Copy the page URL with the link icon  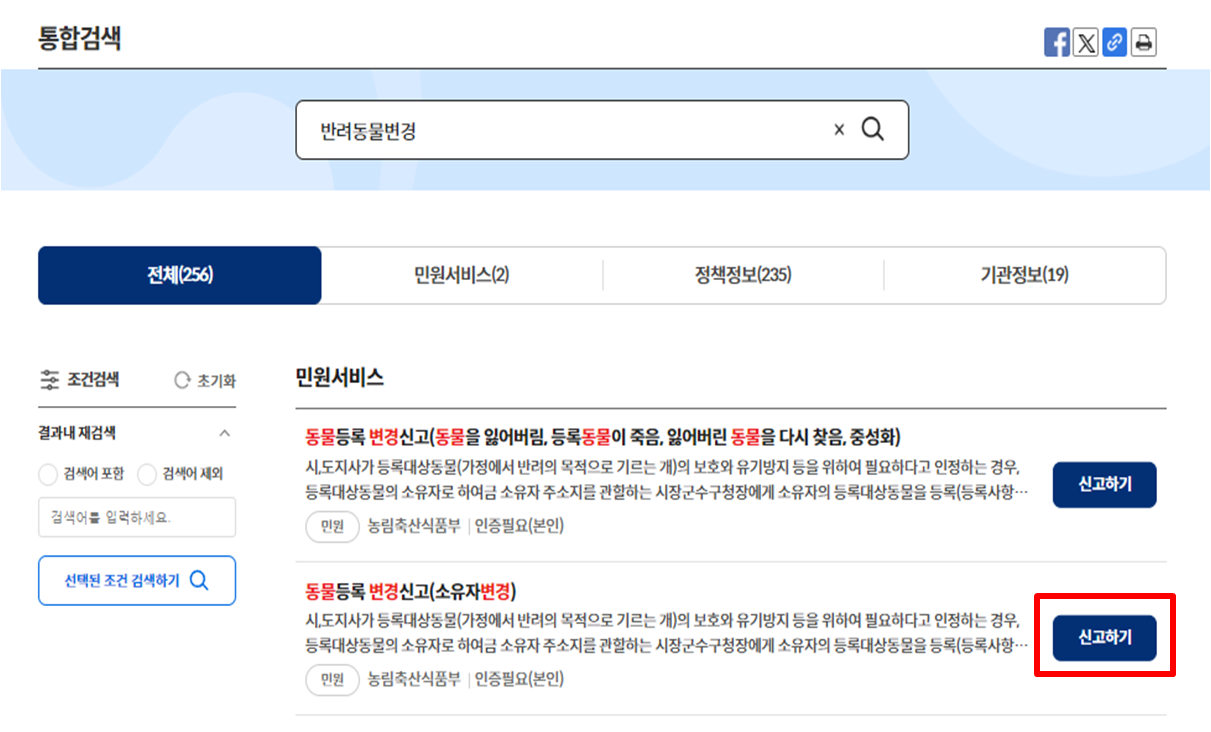point(1114,41)
